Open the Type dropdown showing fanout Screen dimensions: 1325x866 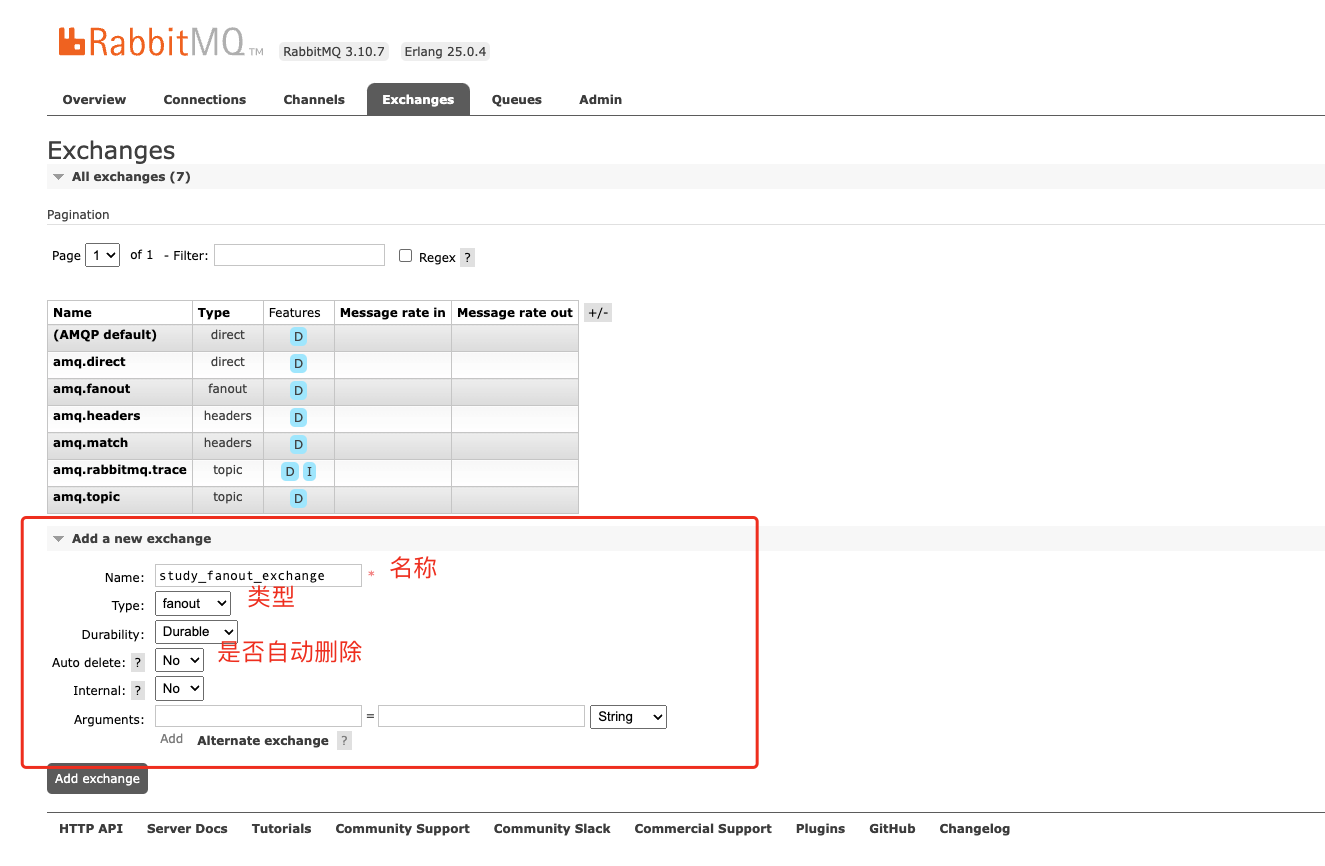(193, 604)
